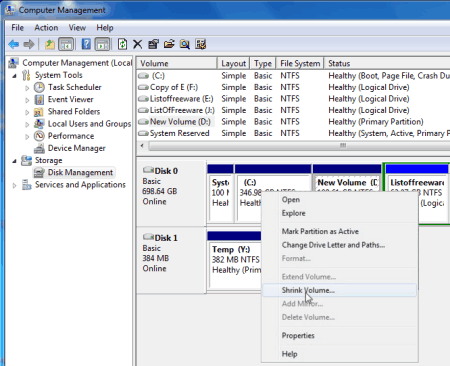This screenshot has height=366, width=450.
Task: Click the rightmost settings list toolbar icon
Action: coord(200,44)
